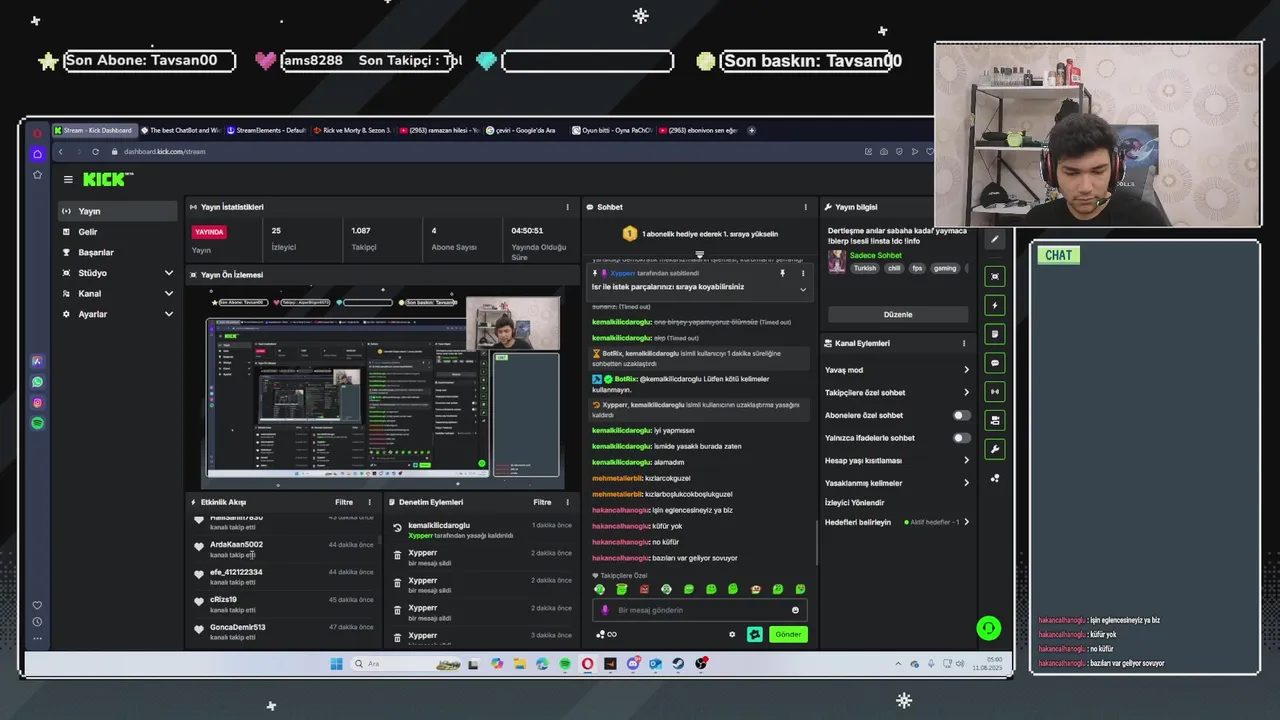Open Steam from the taskbar
This screenshot has width=1280, height=720.
[678, 664]
